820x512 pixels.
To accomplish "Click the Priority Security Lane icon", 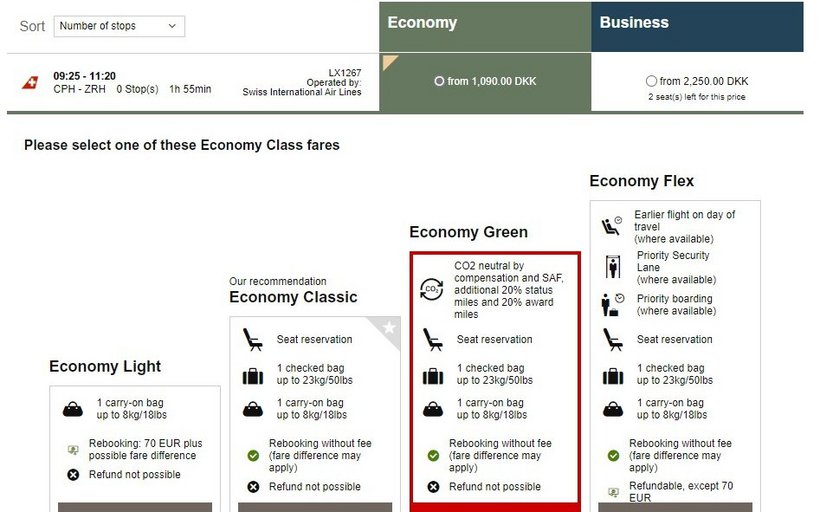I will 612,267.
